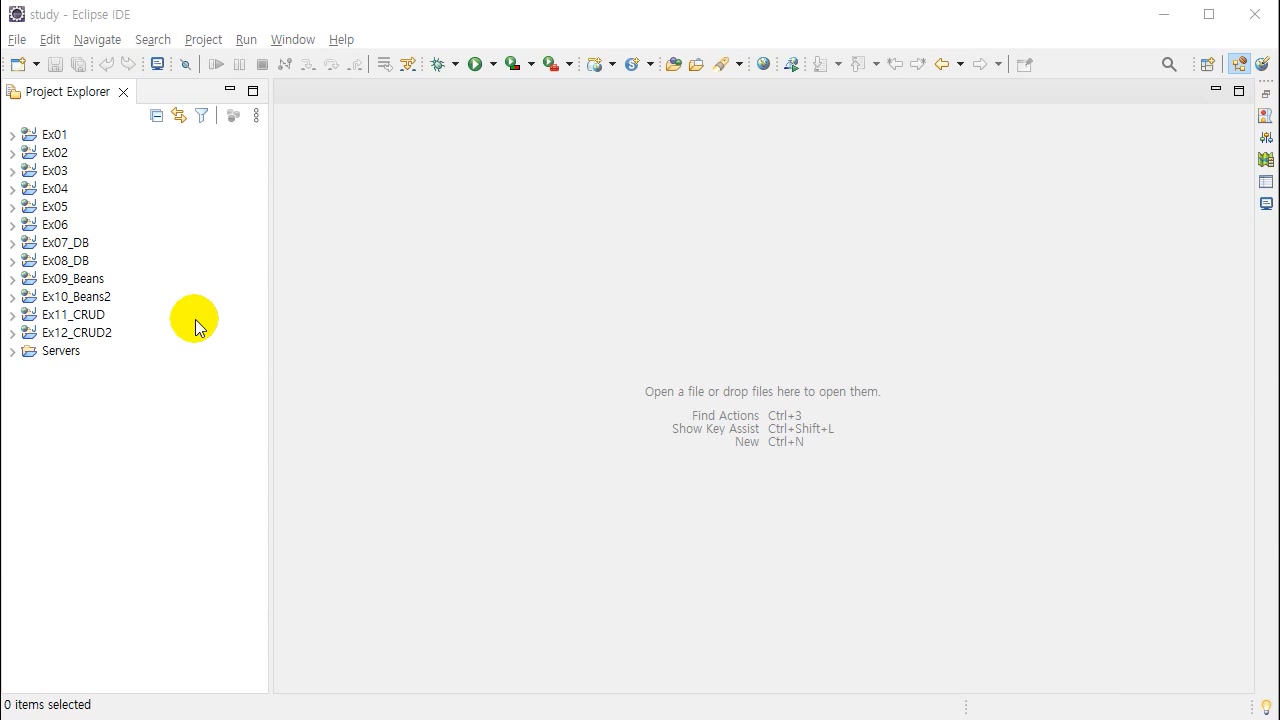
Task: Click the light bulb tip icon in status bar
Action: pyautogui.click(x=1266, y=707)
